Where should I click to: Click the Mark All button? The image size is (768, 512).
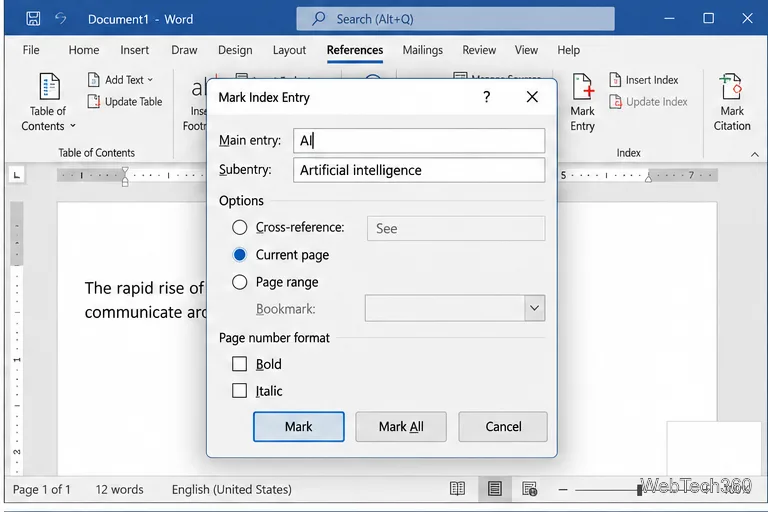[401, 427]
